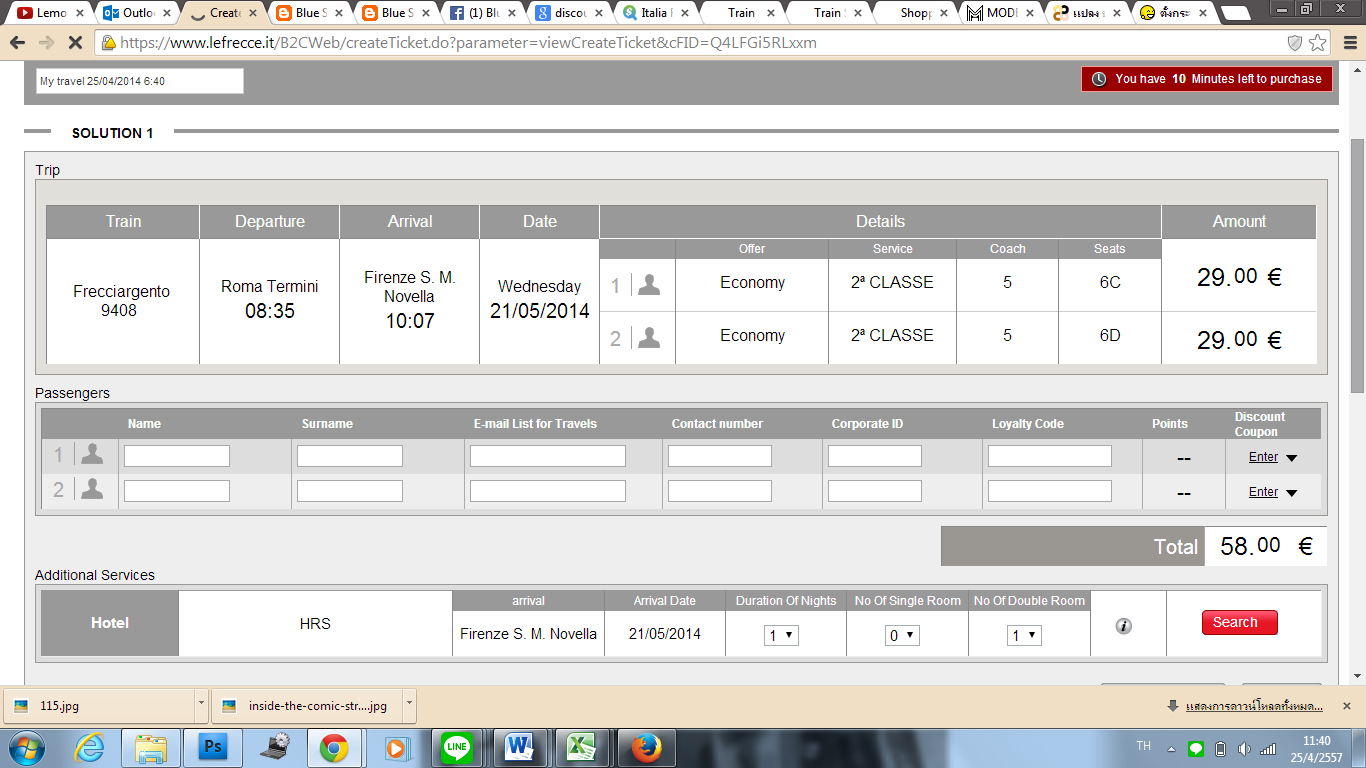Click Surname field for passenger 1

pyautogui.click(x=350, y=456)
